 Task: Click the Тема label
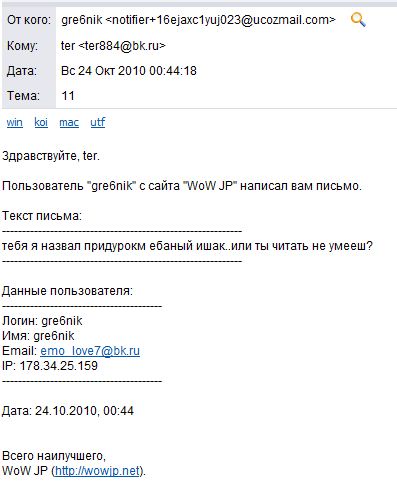pos(23,96)
